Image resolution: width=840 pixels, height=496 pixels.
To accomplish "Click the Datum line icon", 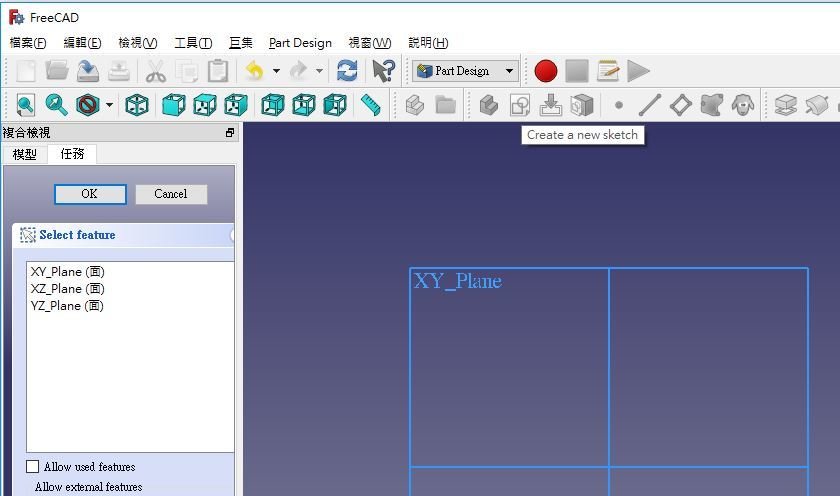I will click(x=650, y=105).
